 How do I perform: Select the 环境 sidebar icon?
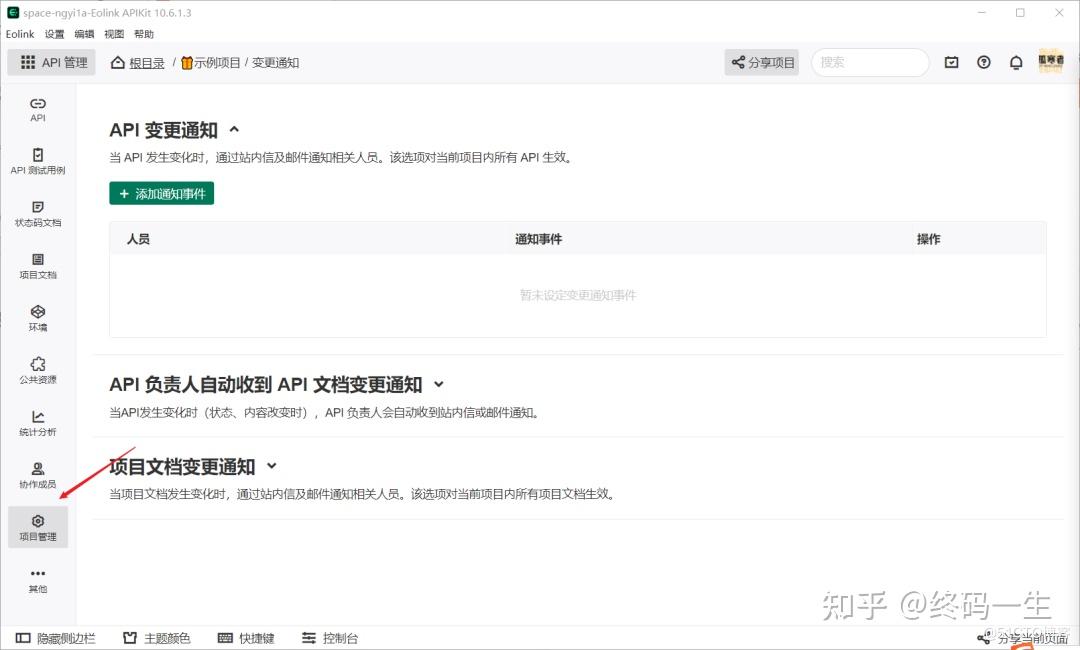pos(37,317)
